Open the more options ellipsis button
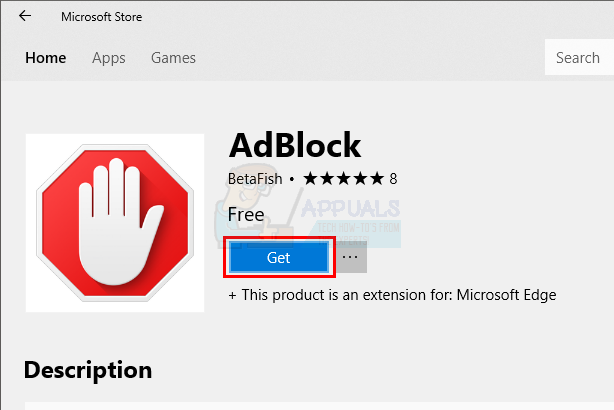This screenshot has height=410, width=614. coord(349,257)
